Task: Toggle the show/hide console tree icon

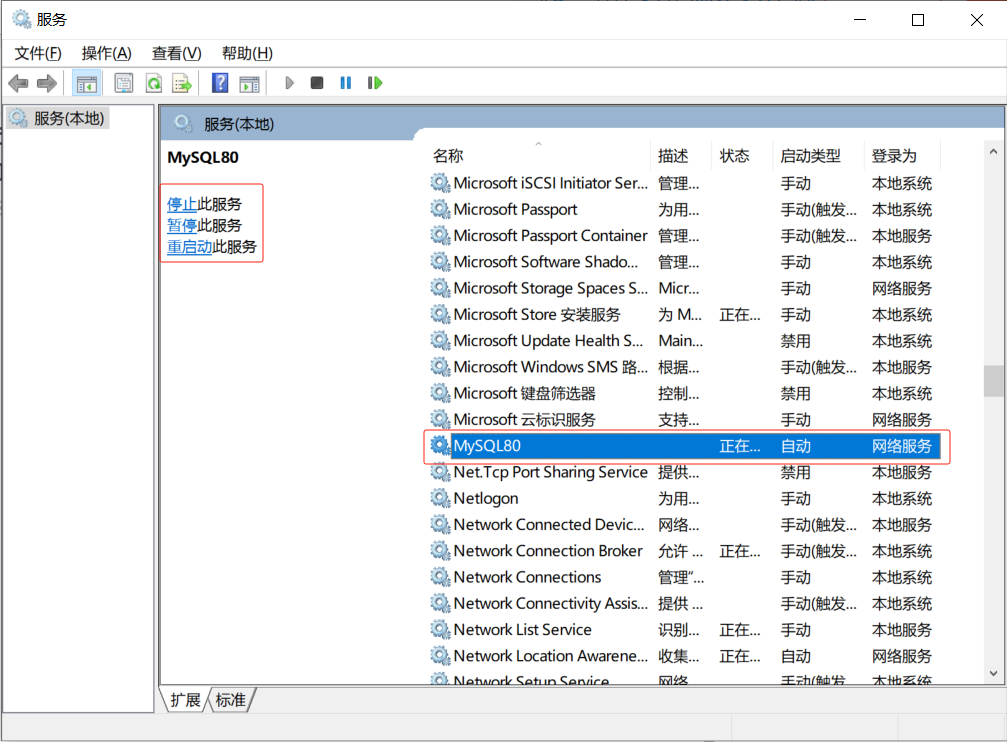Action: coord(86,83)
